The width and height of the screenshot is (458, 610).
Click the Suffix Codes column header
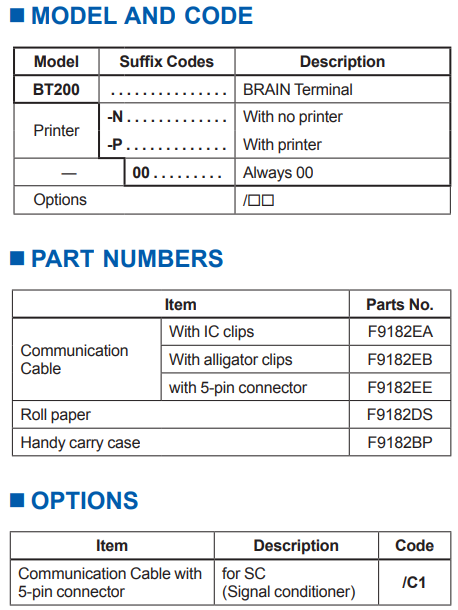click(x=167, y=61)
